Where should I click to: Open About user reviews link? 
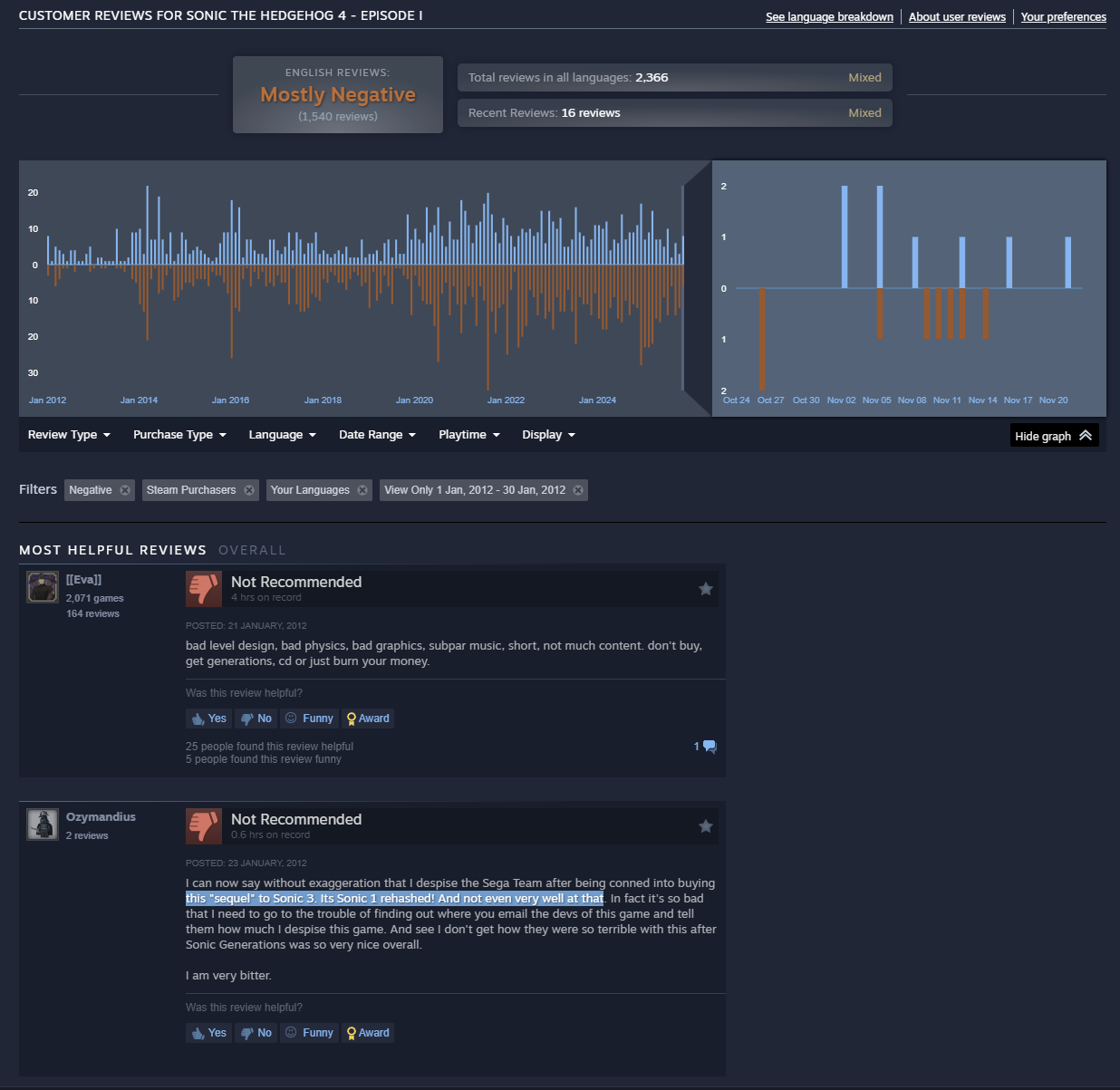point(957,17)
